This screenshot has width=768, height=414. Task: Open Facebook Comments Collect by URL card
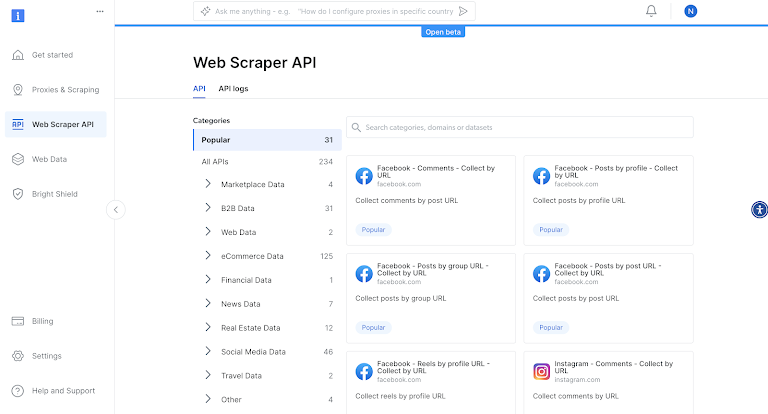click(x=431, y=200)
